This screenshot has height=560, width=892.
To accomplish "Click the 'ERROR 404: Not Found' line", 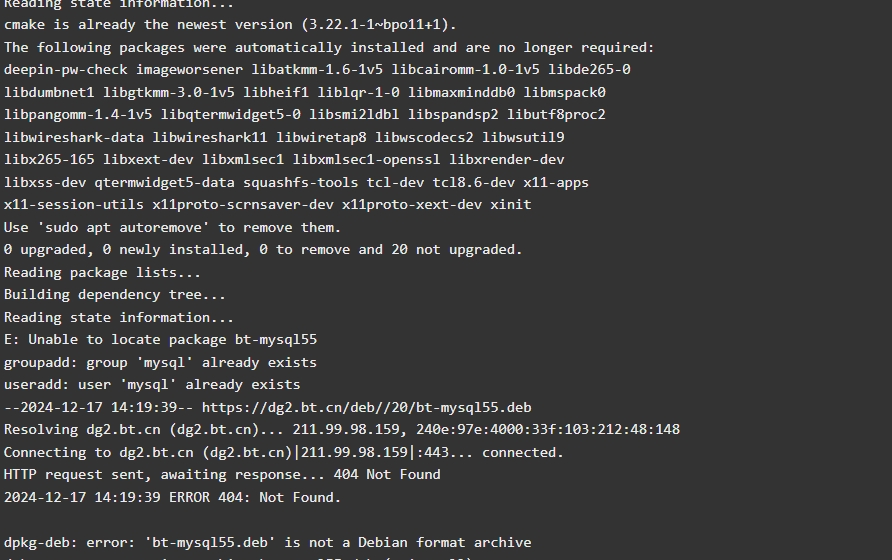I will pos(172,497).
